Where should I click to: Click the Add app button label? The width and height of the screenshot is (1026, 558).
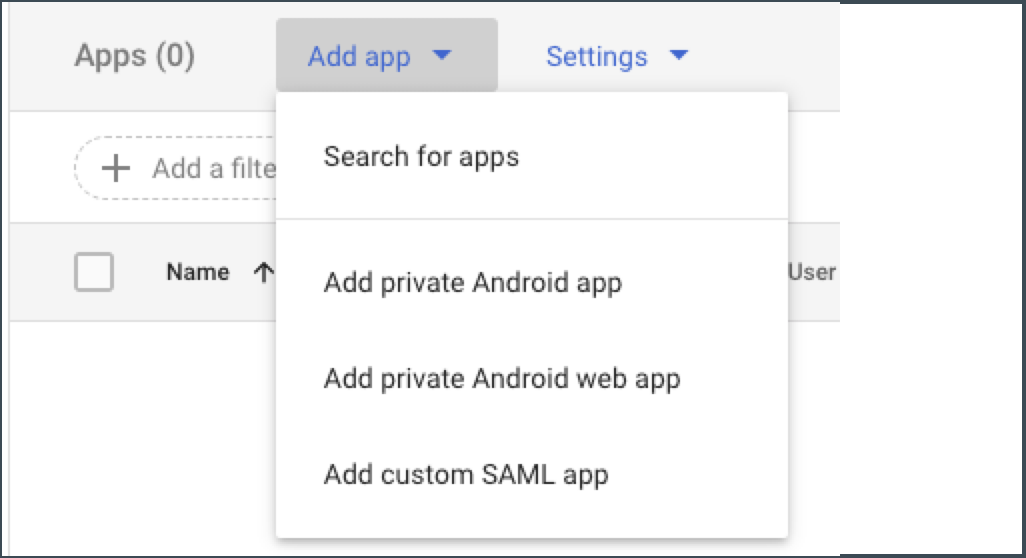tap(359, 57)
